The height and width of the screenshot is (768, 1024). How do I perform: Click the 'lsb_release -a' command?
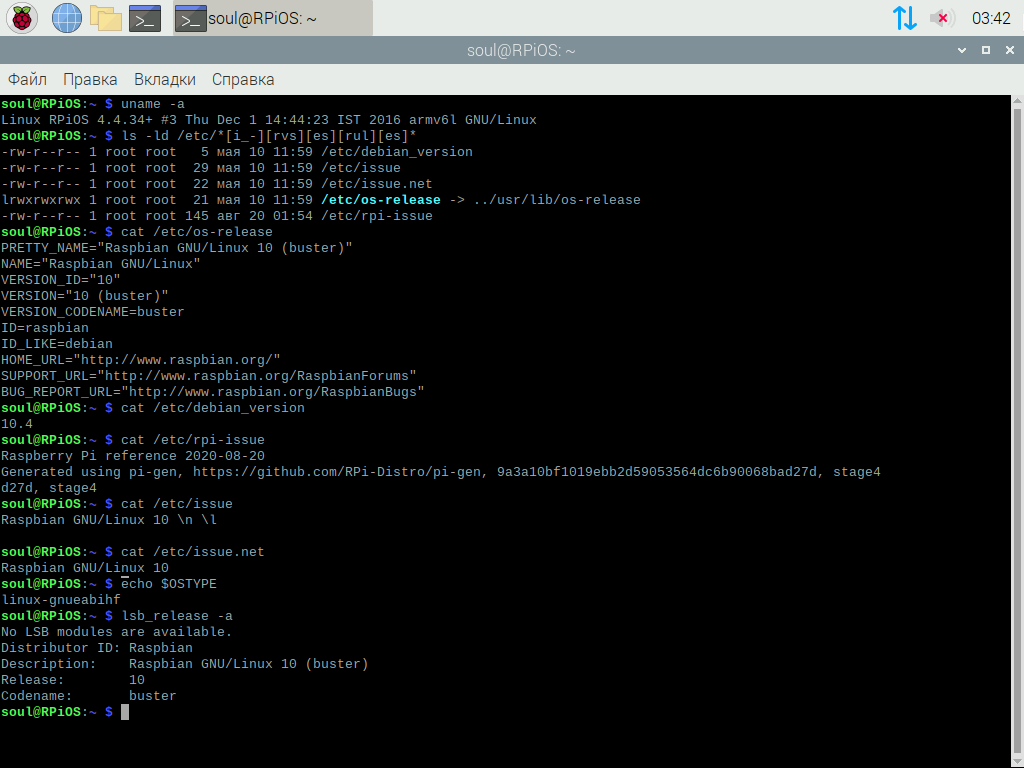[x=176, y=616]
